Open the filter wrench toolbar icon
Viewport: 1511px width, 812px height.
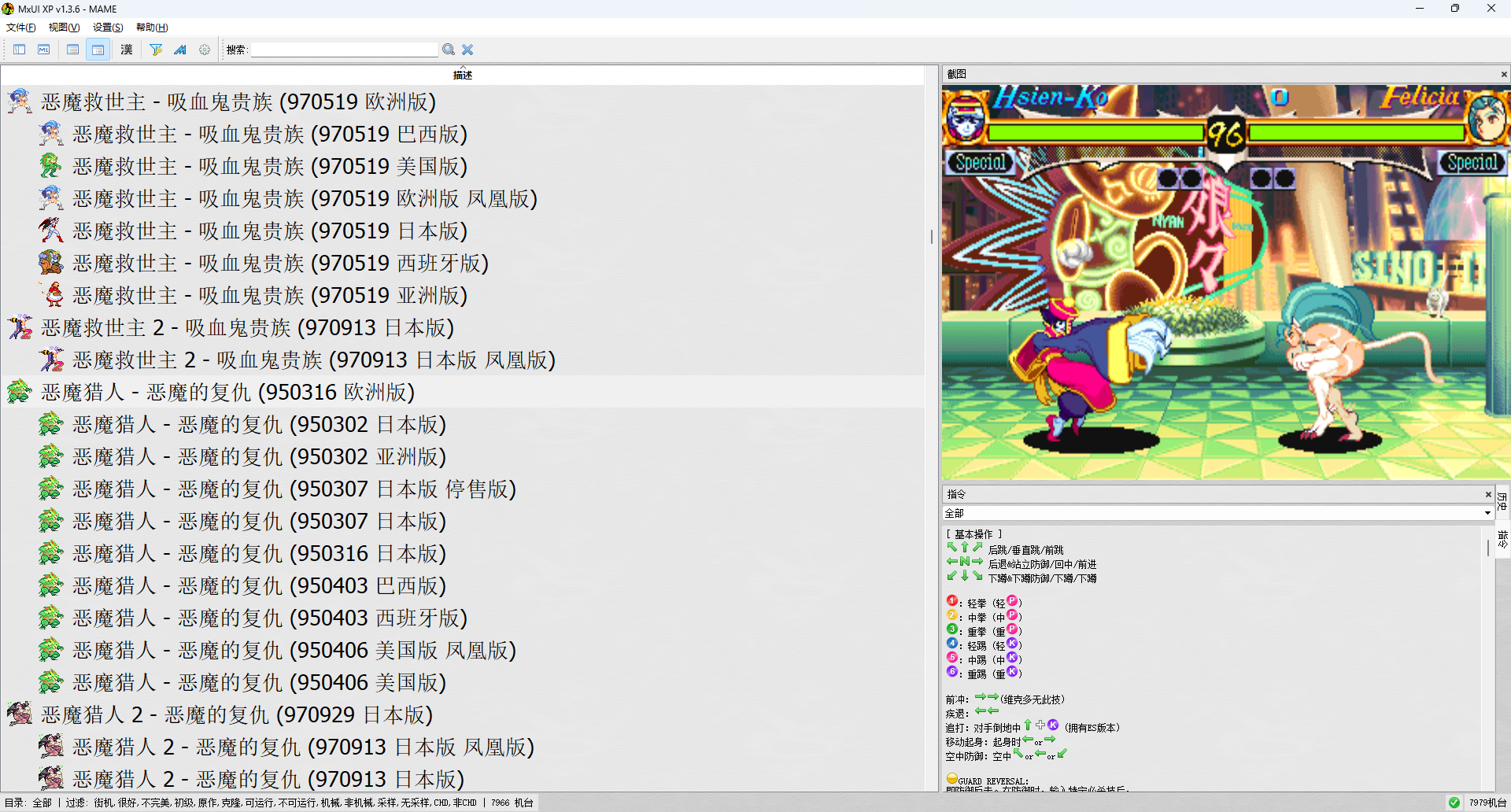(156, 50)
